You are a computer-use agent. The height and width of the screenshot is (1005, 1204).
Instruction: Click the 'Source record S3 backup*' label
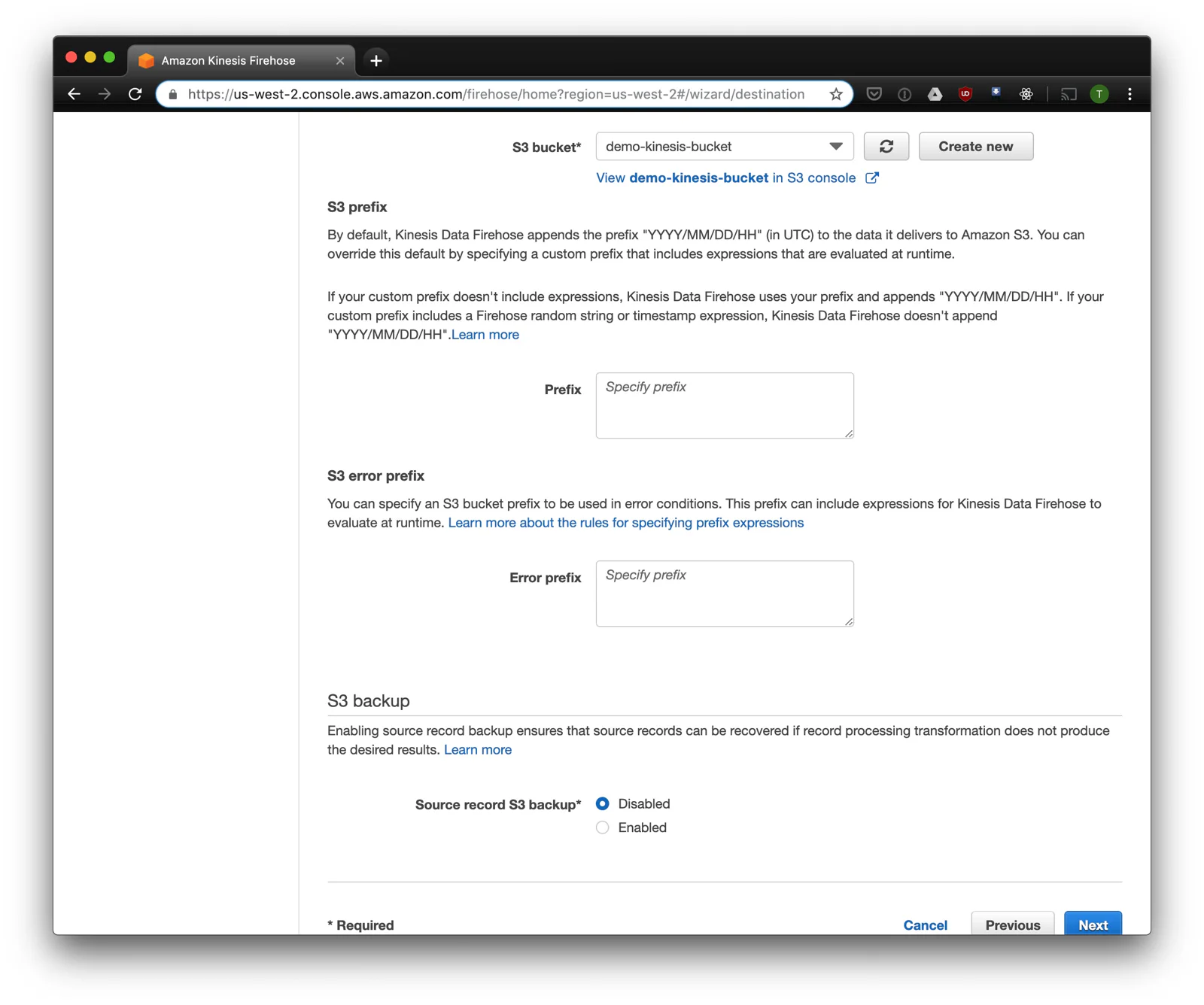click(x=498, y=805)
